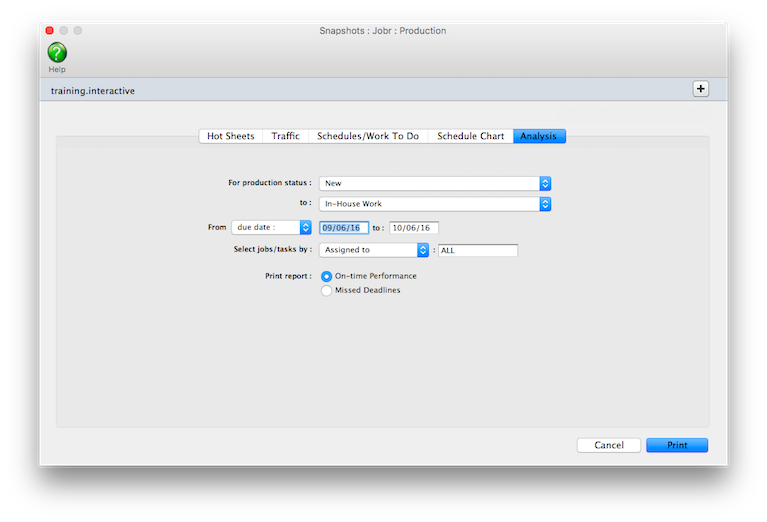Click the ALL text field
Image resolution: width=767 pixels, height=522 pixels.
(477, 250)
